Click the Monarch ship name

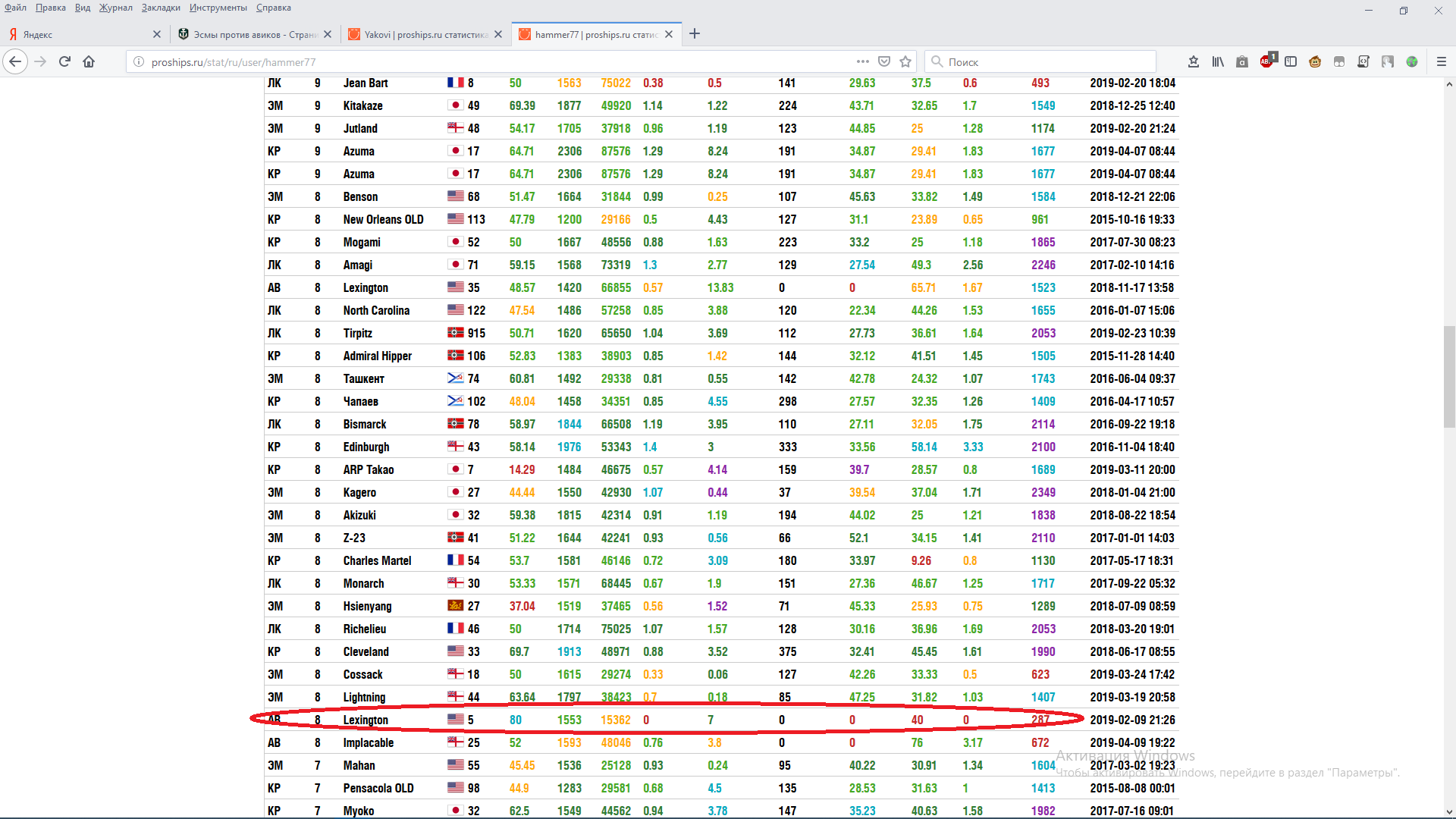pos(363,583)
